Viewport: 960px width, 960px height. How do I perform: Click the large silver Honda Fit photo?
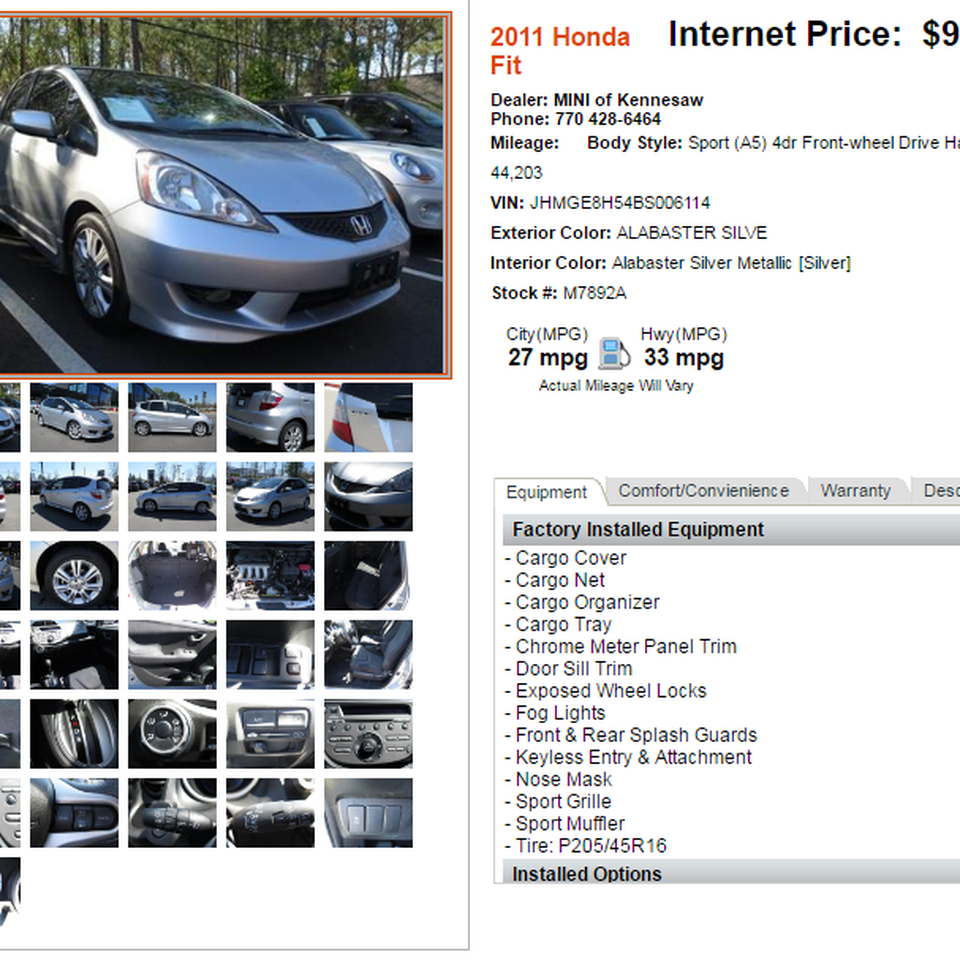[221, 195]
